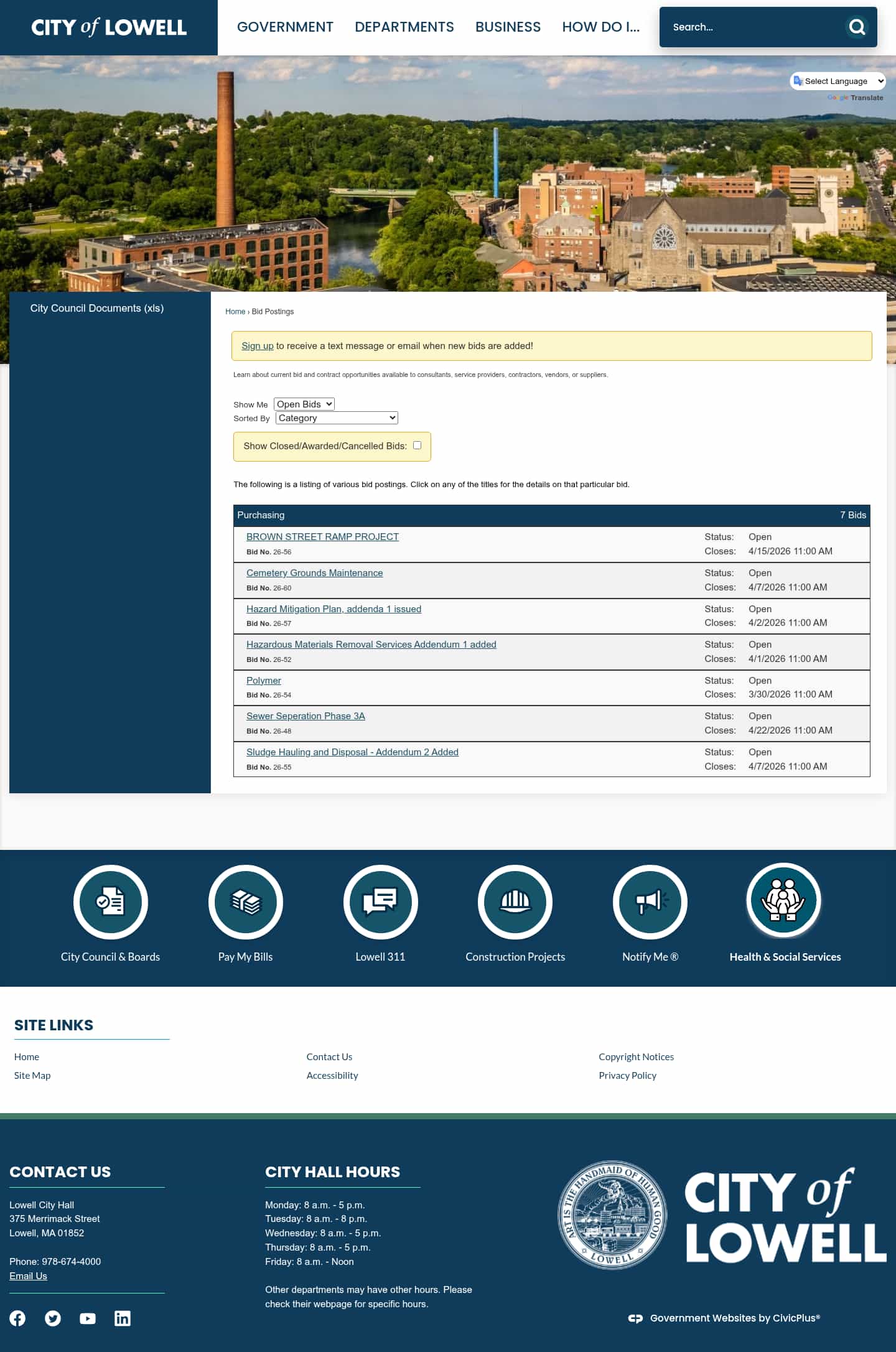896x1352 pixels.
Task: Open Notify Me megaphone icon
Action: 650,902
